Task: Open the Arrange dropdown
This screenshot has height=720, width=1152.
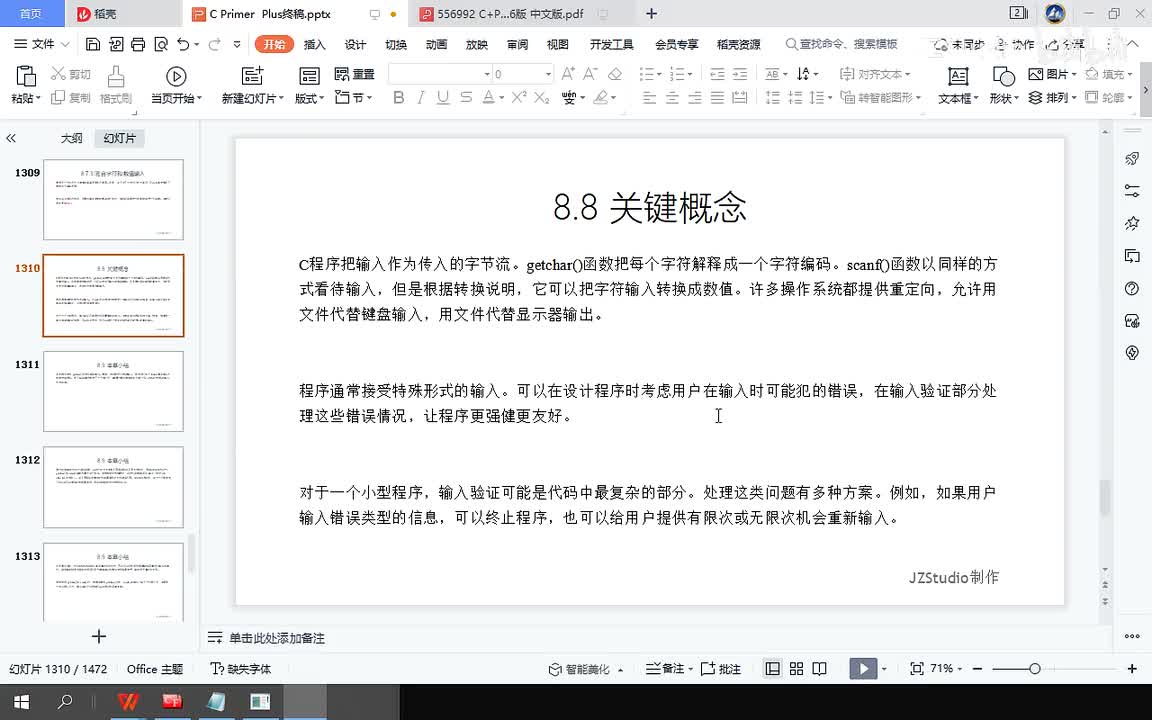Action: click(x=1052, y=98)
